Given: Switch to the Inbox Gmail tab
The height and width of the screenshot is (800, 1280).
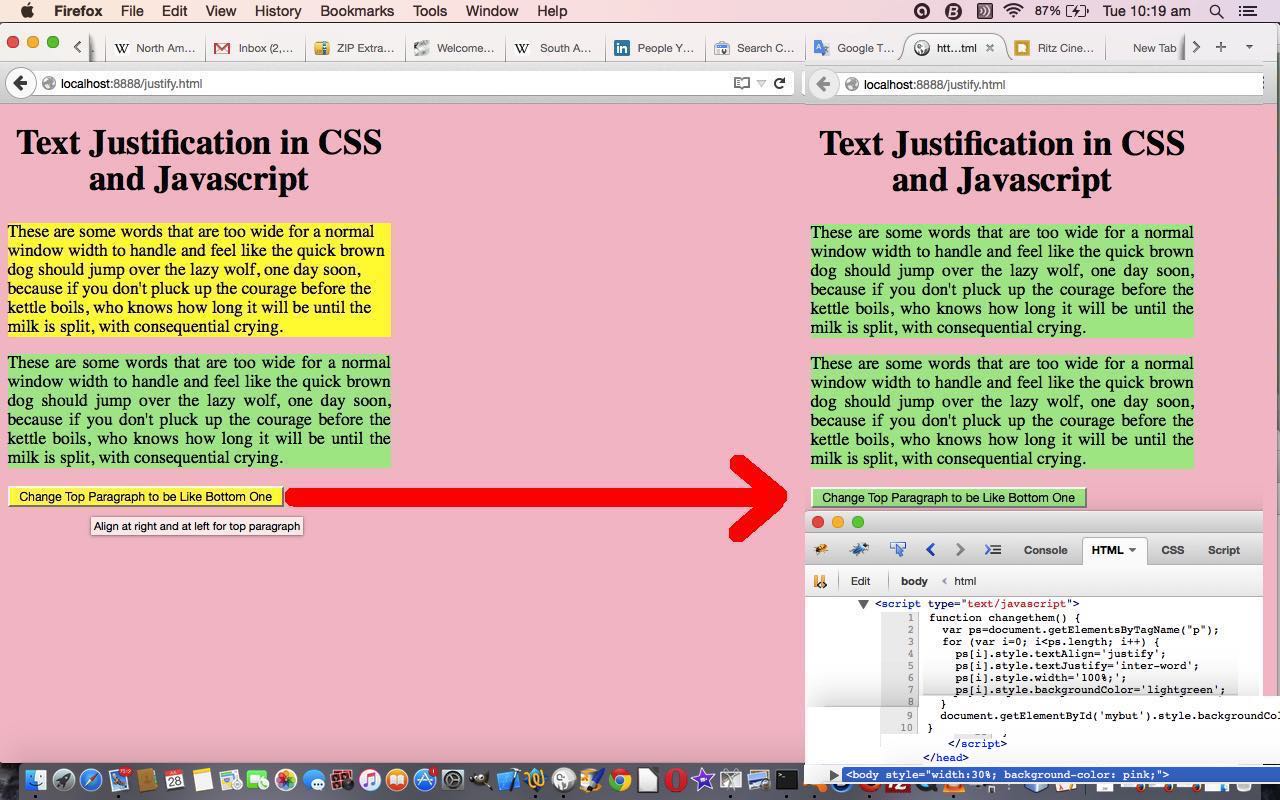Looking at the screenshot, I should point(256,47).
